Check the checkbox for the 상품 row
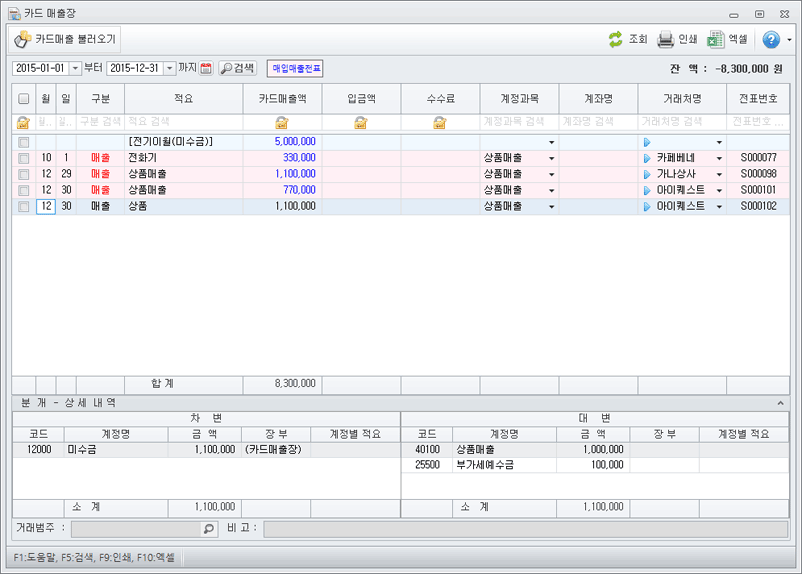The height and width of the screenshot is (574, 802). [24, 206]
